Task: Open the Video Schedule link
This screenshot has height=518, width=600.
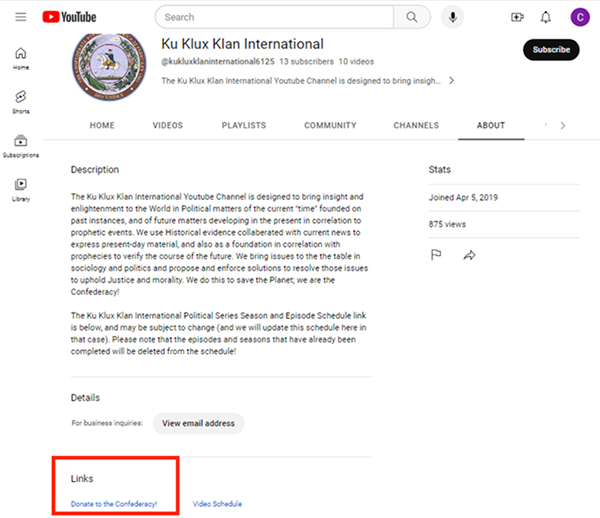Action: pyautogui.click(x=217, y=504)
